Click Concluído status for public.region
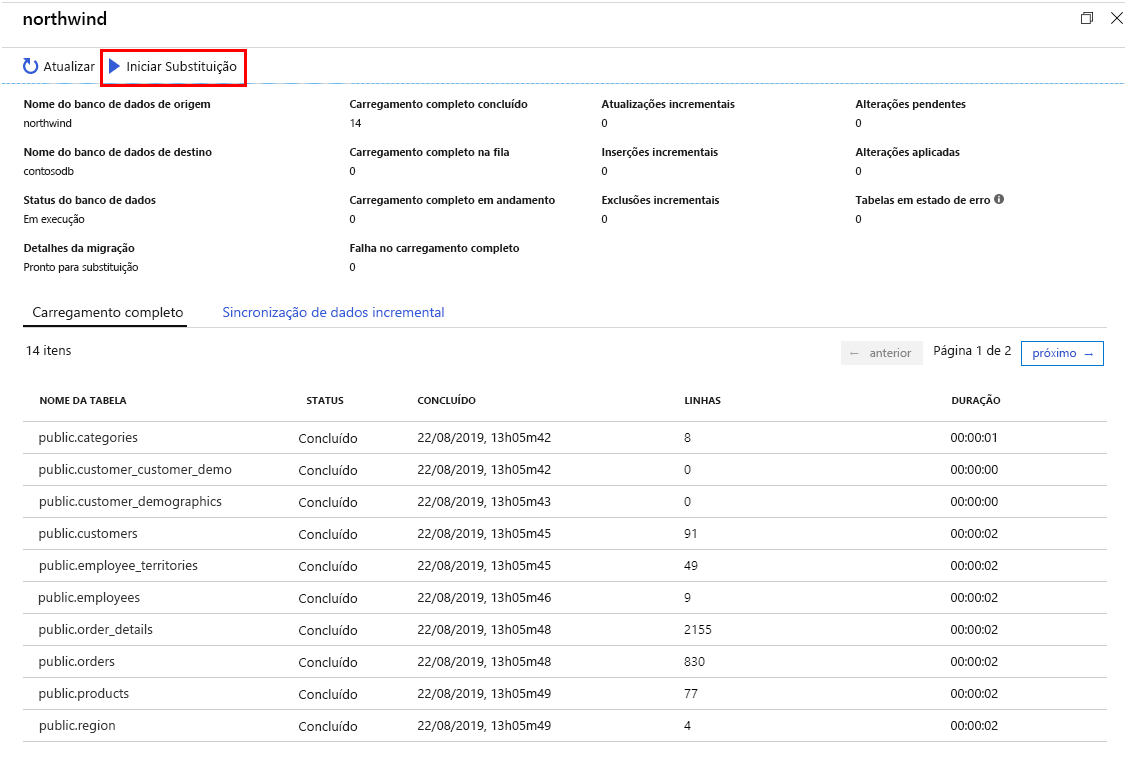1127x762 pixels. [x=328, y=726]
